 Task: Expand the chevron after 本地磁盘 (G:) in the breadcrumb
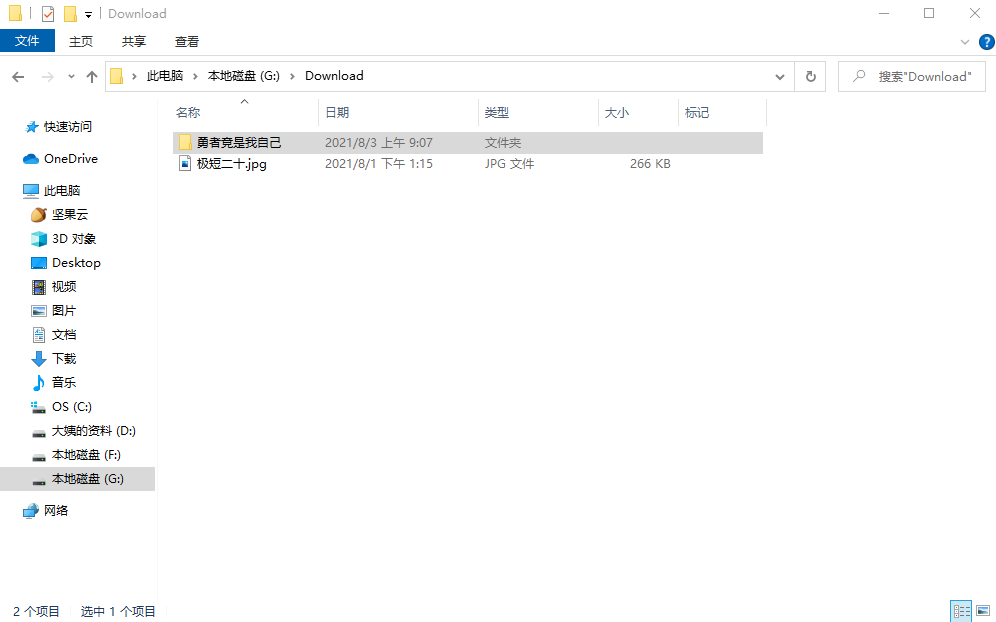click(292, 76)
